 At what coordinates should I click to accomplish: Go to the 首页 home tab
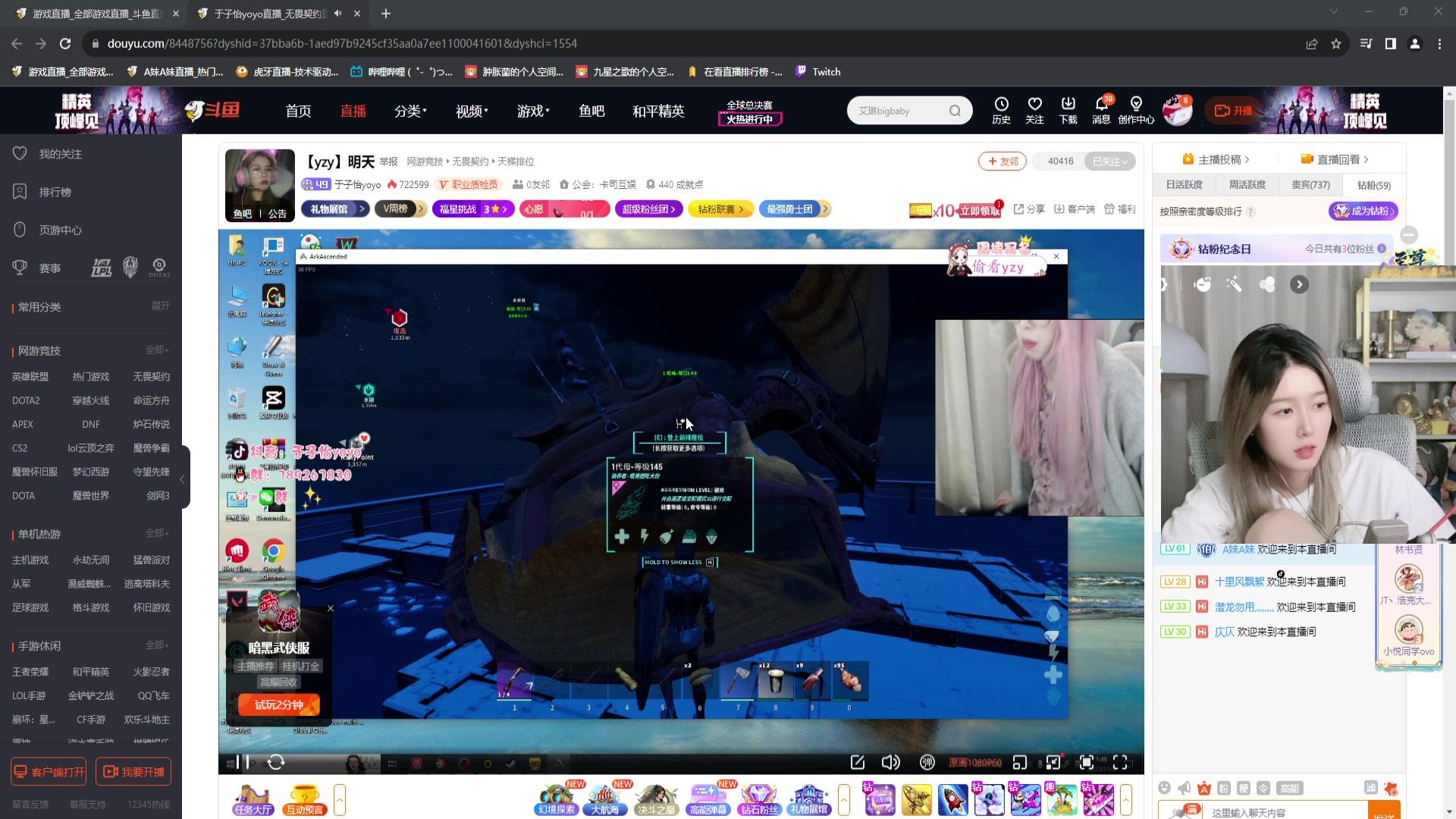298,111
